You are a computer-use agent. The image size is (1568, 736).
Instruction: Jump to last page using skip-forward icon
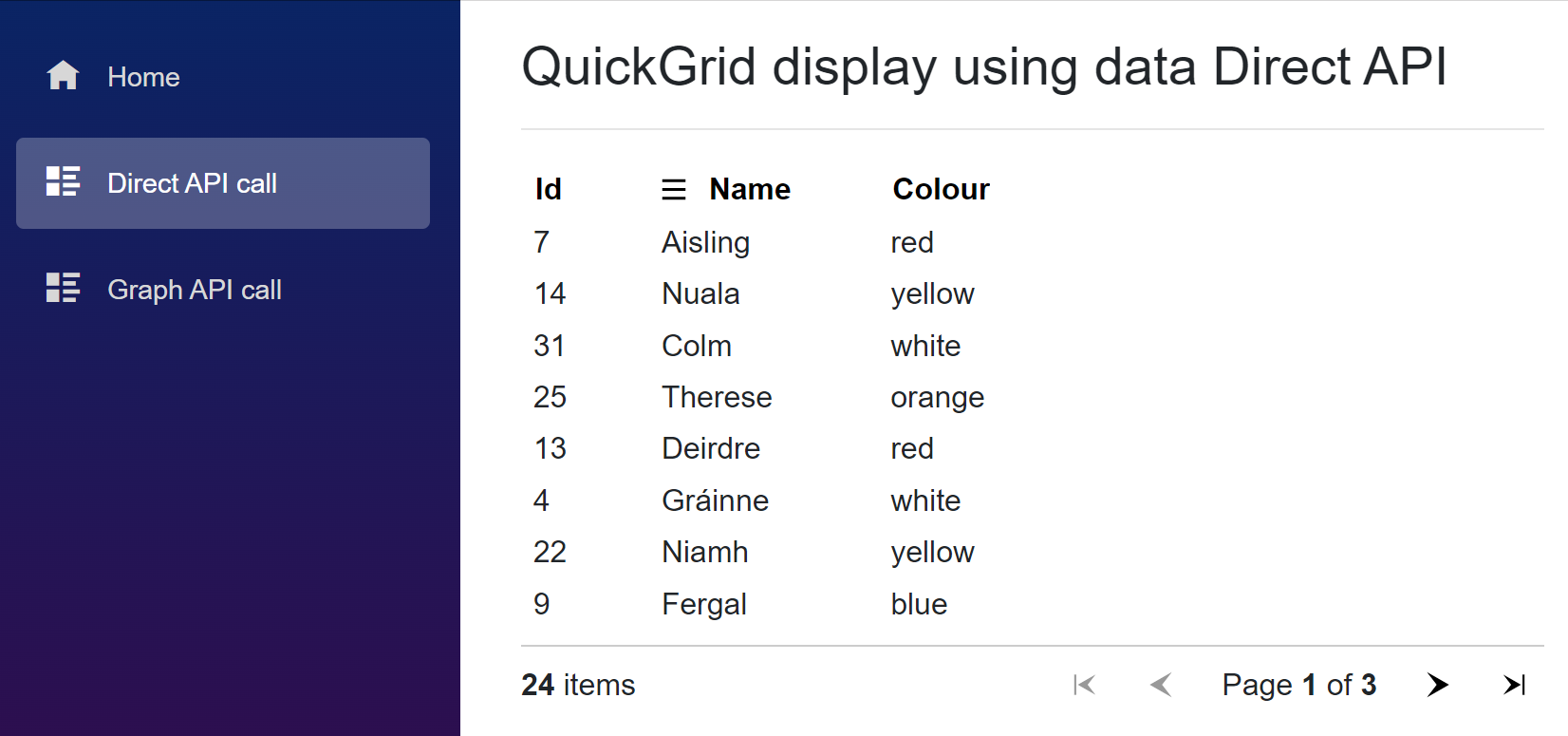pos(1513,684)
